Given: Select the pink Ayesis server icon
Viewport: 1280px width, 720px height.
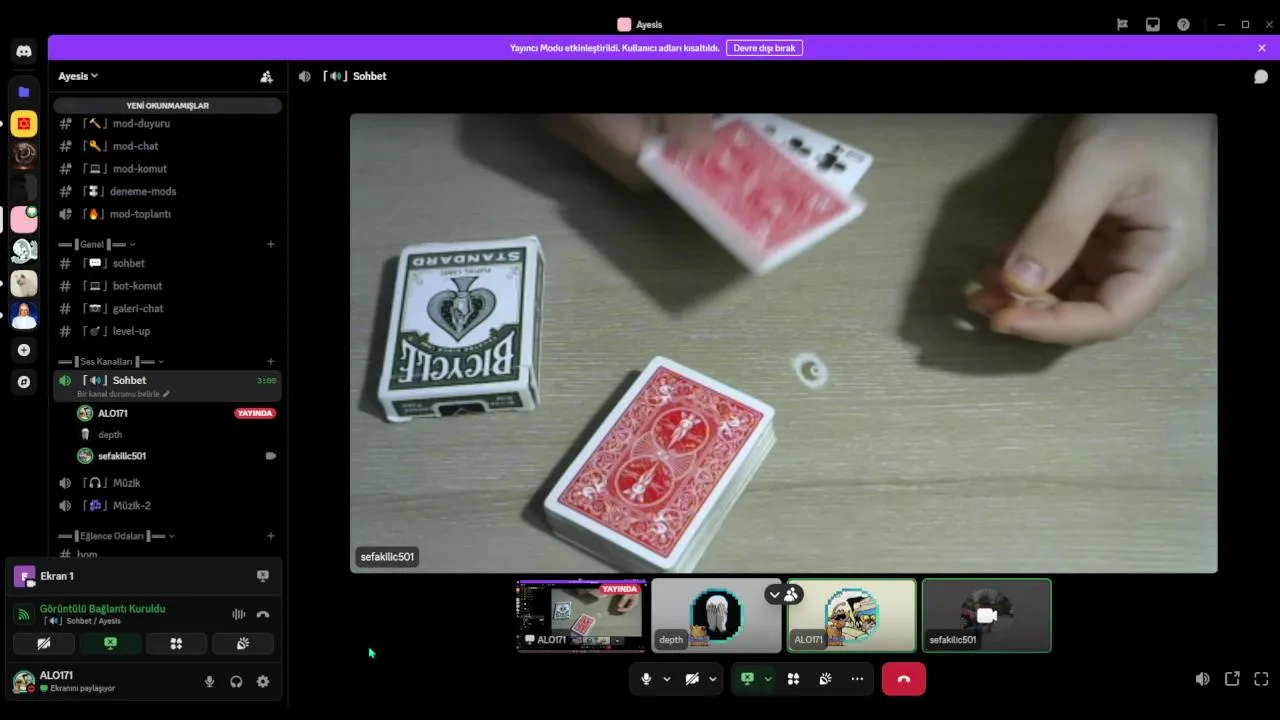Looking at the screenshot, I should (x=24, y=219).
